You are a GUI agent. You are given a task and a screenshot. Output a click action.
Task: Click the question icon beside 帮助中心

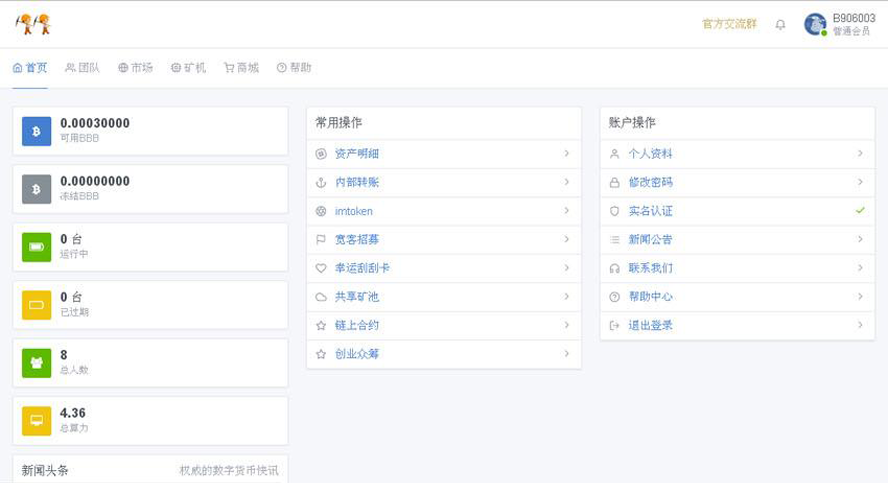(614, 297)
